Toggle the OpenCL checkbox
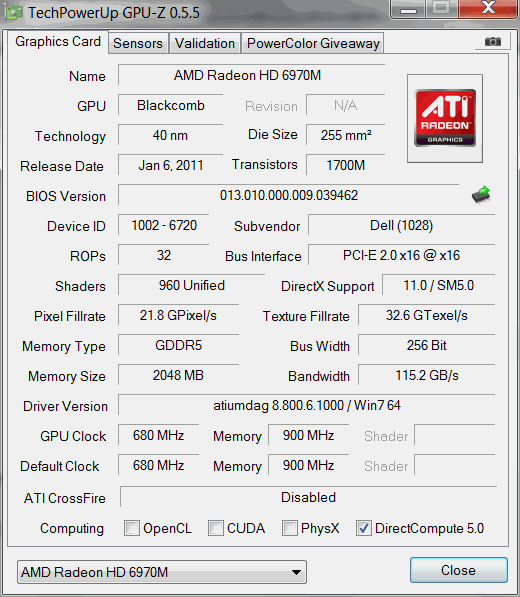The image size is (520, 597). click(132, 528)
